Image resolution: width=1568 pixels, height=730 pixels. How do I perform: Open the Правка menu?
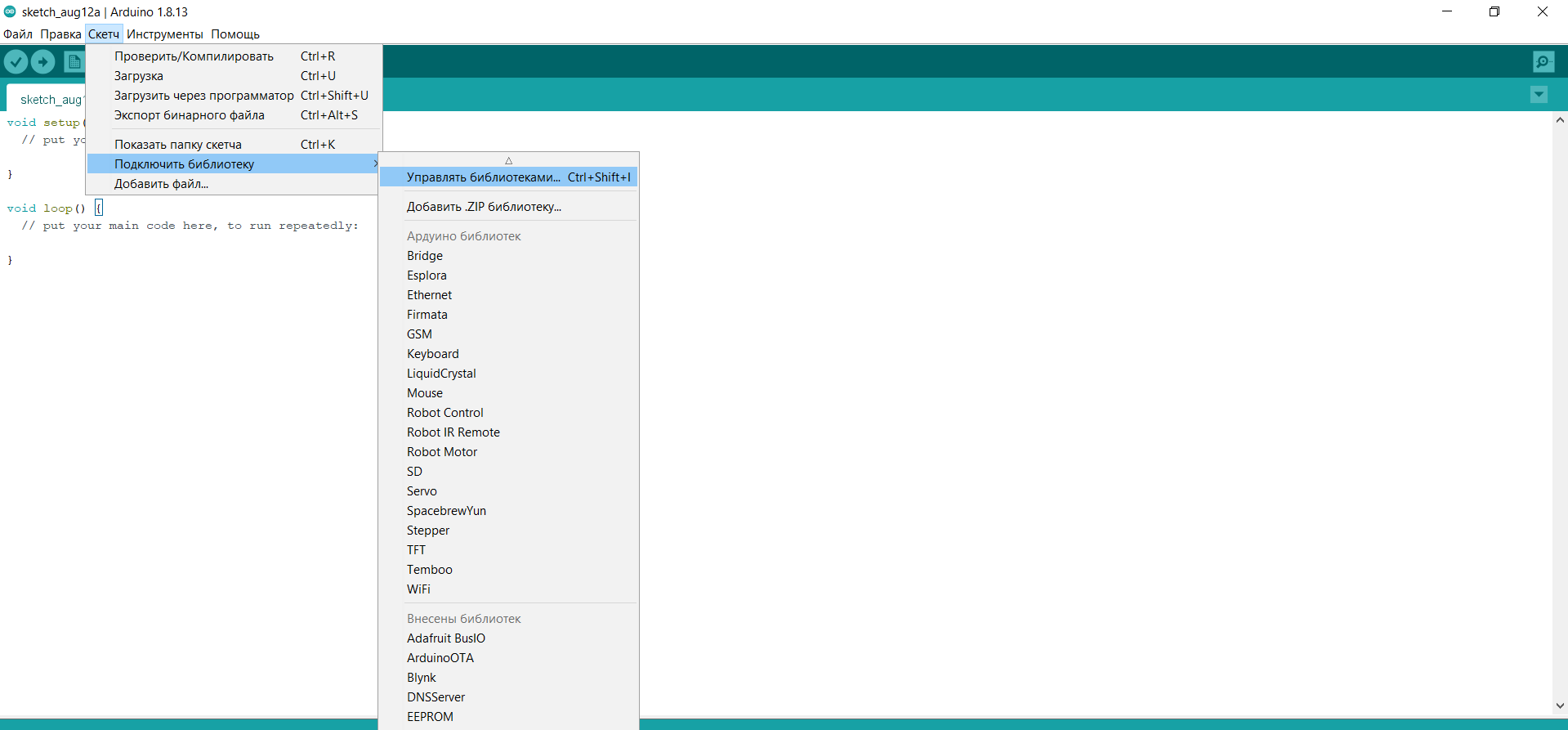[x=60, y=34]
